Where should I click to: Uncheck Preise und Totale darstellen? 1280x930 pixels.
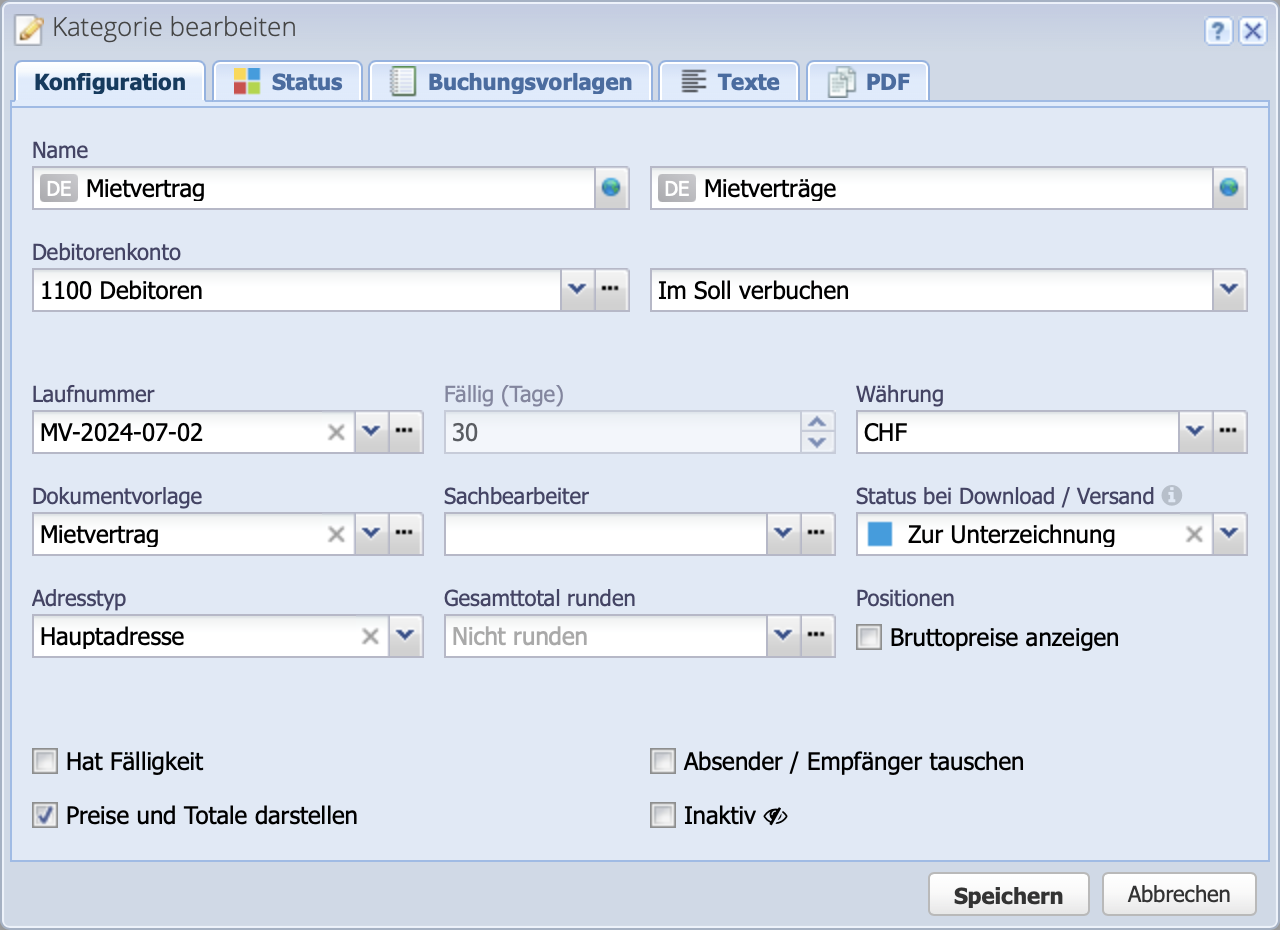pos(44,815)
